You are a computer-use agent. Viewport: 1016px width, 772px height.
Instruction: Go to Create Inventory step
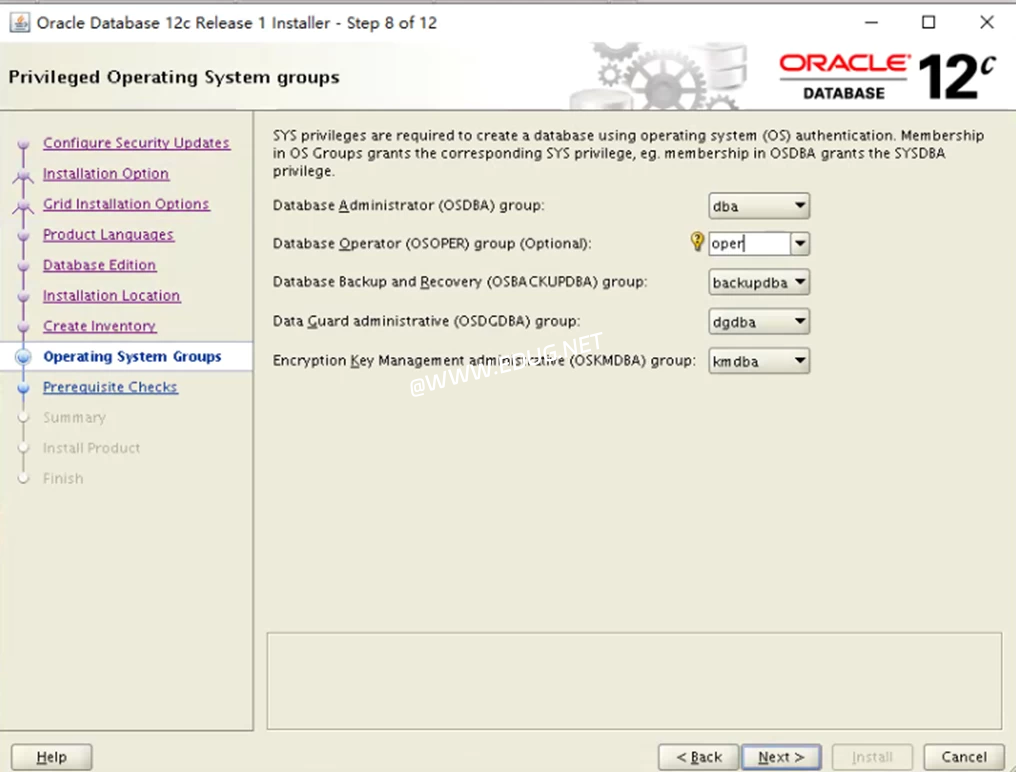pyautogui.click(x=100, y=326)
